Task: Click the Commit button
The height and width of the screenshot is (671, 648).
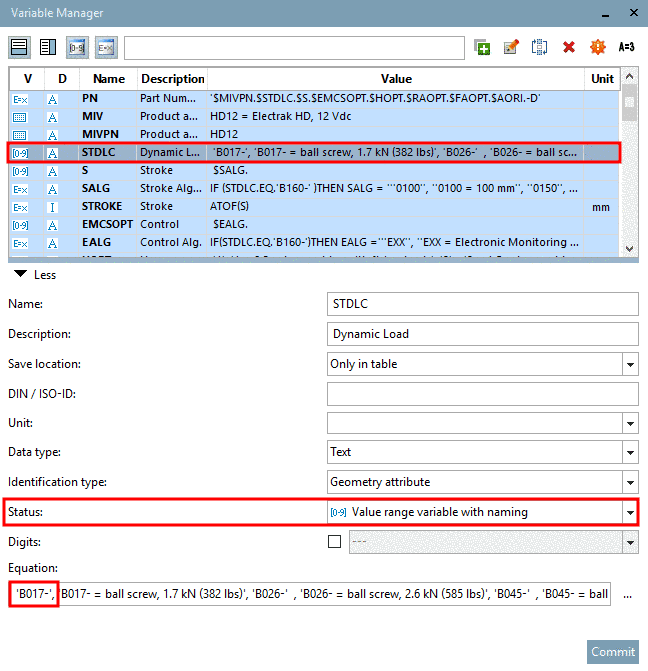Action: click(x=612, y=652)
